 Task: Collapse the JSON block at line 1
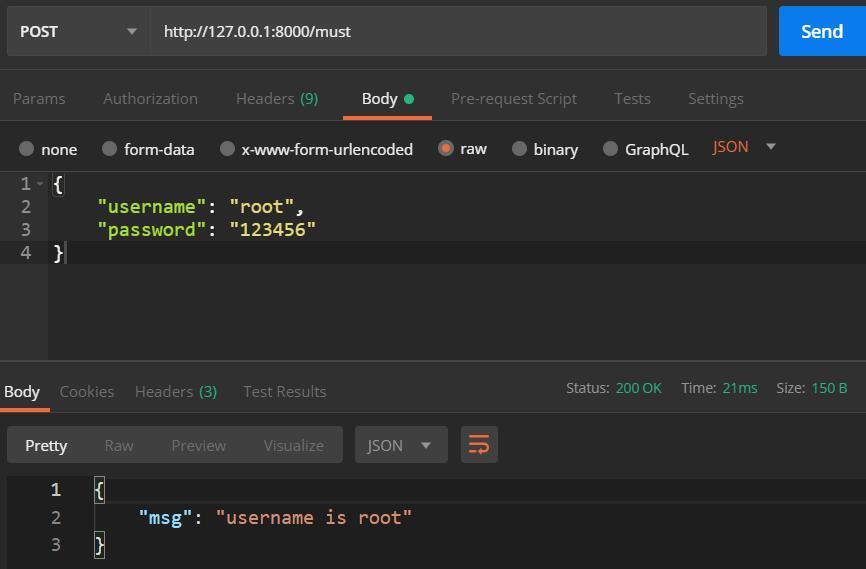point(40,183)
